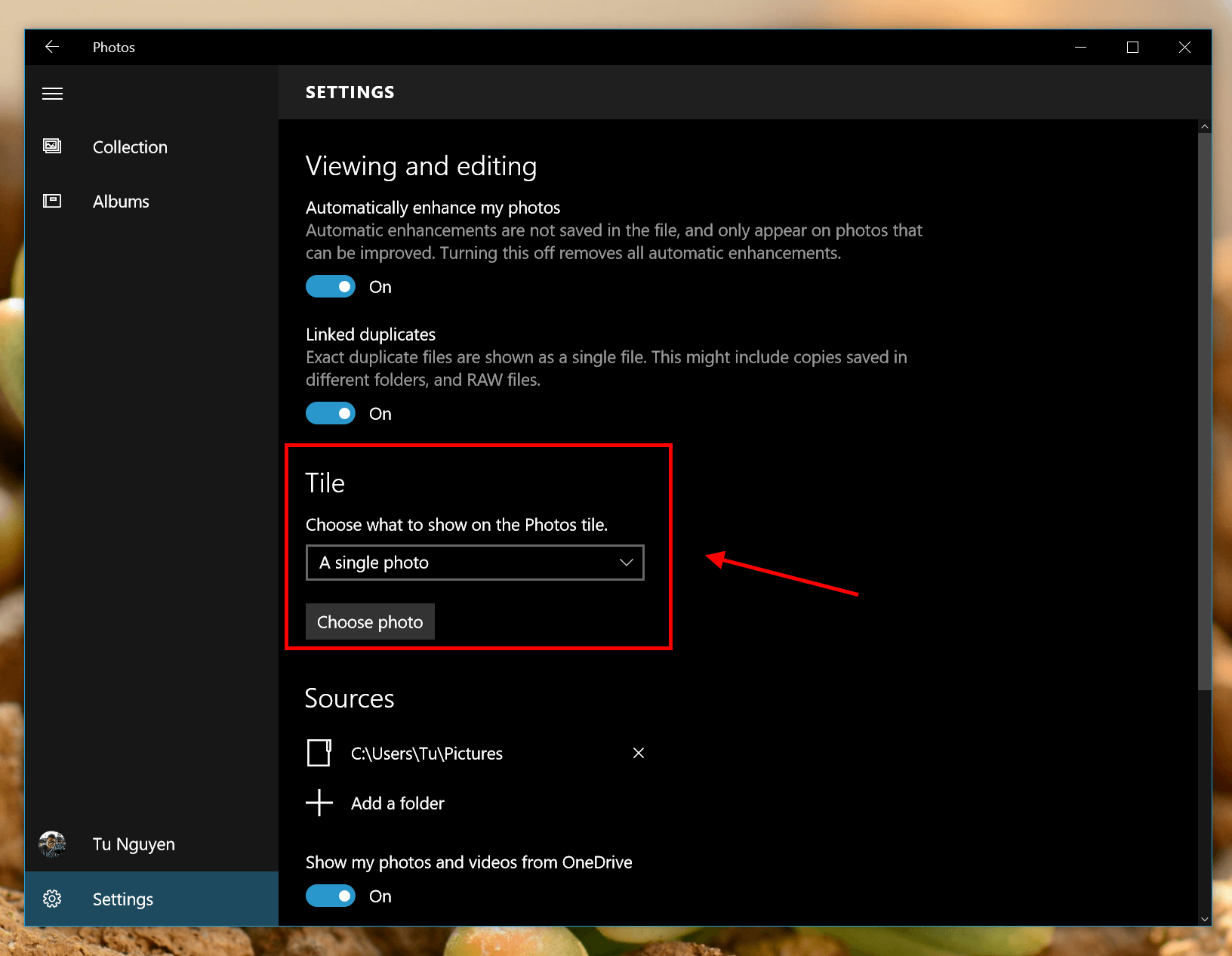Open the A single photo dropdown
Image resolution: width=1232 pixels, height=956 pixels.
(475, 563)
